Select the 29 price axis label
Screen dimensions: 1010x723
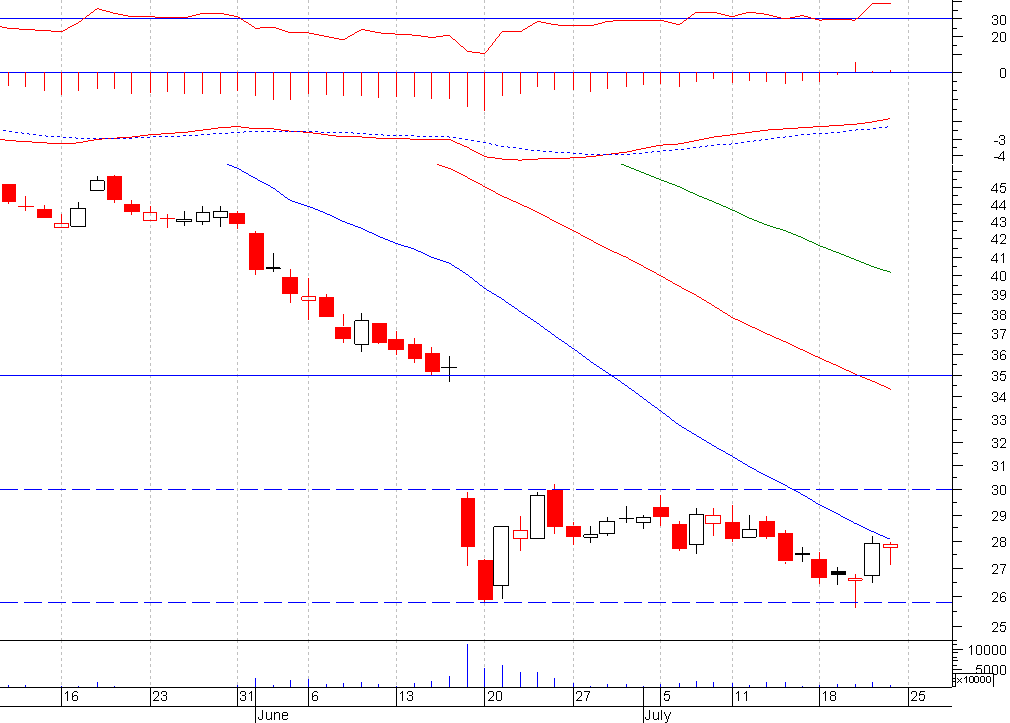pos(998,516)
